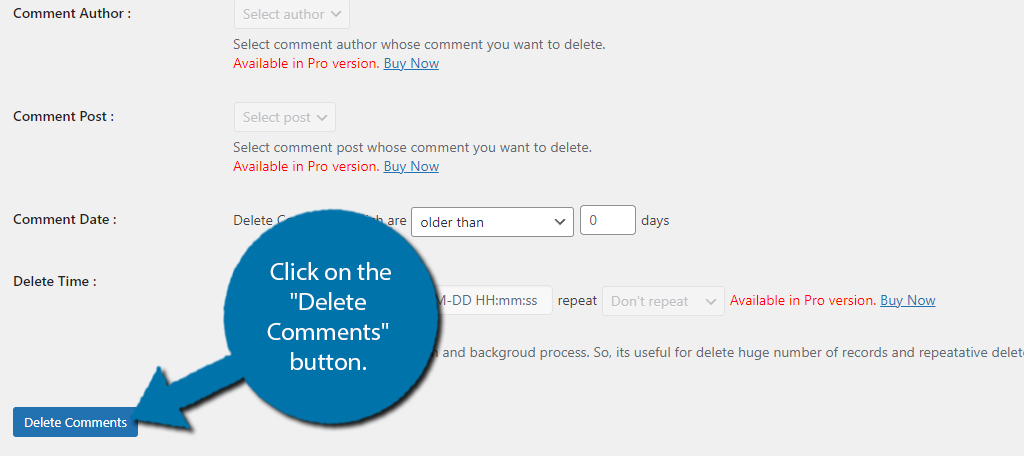Click chevron arrow of Don't repeat dropdown
Image resolution: width=1024 pixels, height=456 pixels.
(711, 301)
